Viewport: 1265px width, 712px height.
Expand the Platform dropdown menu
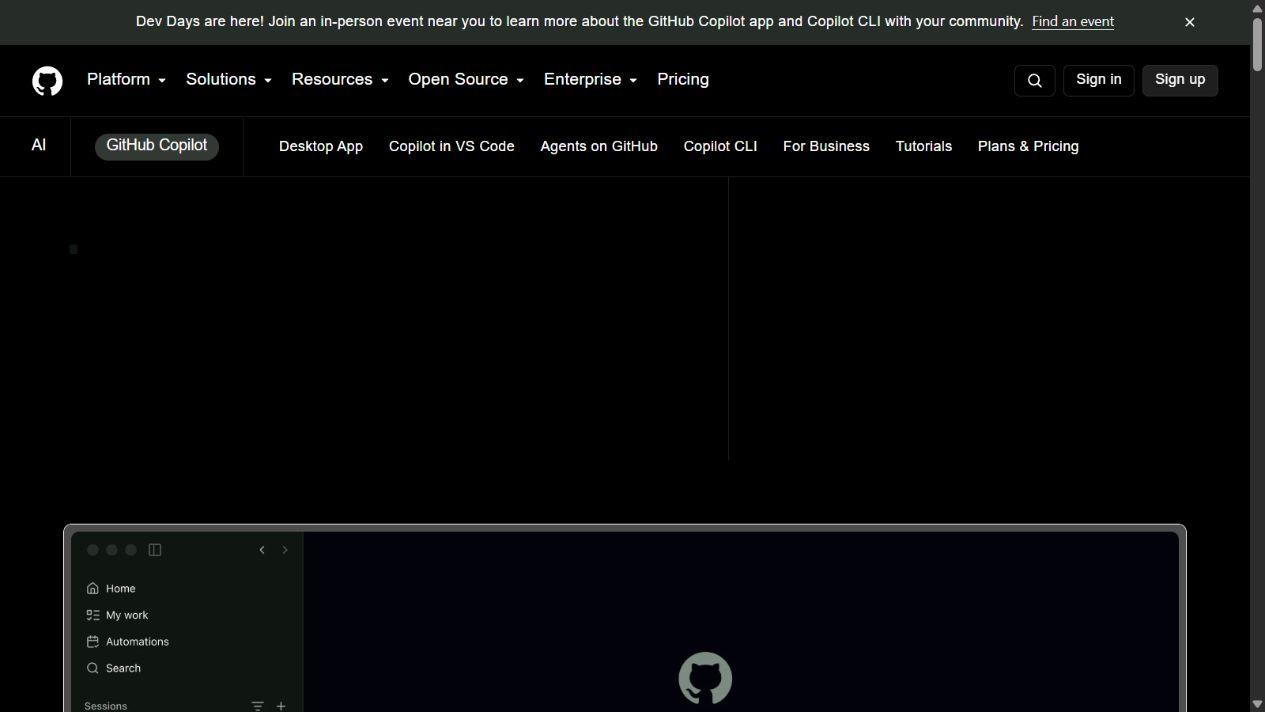(x=126, y=80)
